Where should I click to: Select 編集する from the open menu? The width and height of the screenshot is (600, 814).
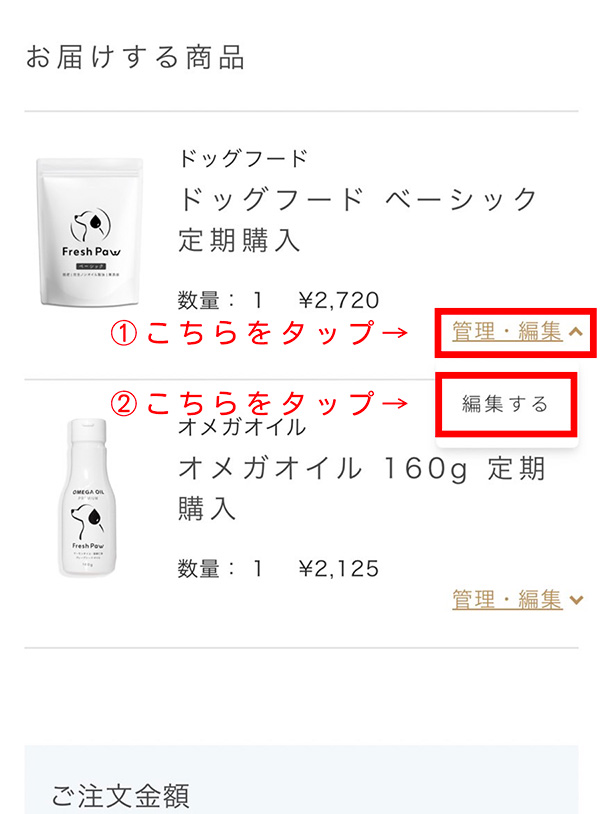[506, 404]
